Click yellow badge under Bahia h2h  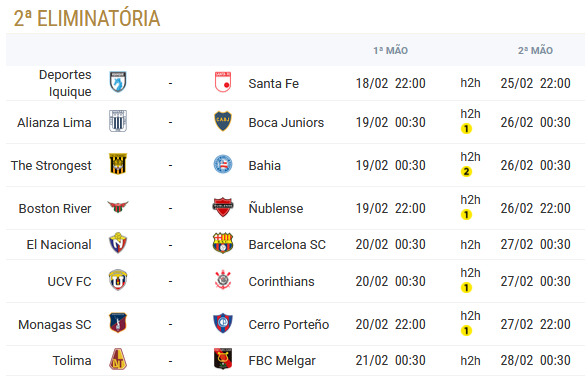tap(466, 172)
